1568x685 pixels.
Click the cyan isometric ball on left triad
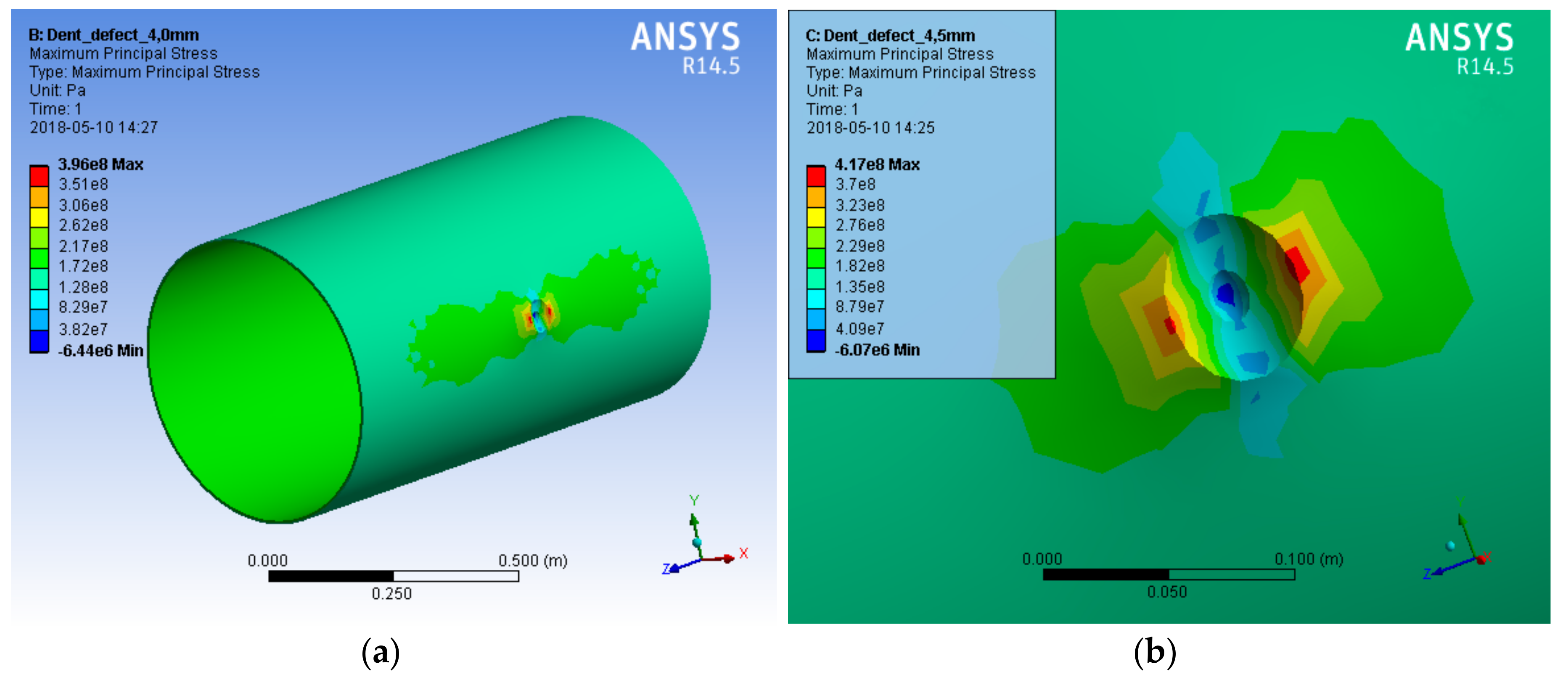pyautogui.click(x=697, y=542)
